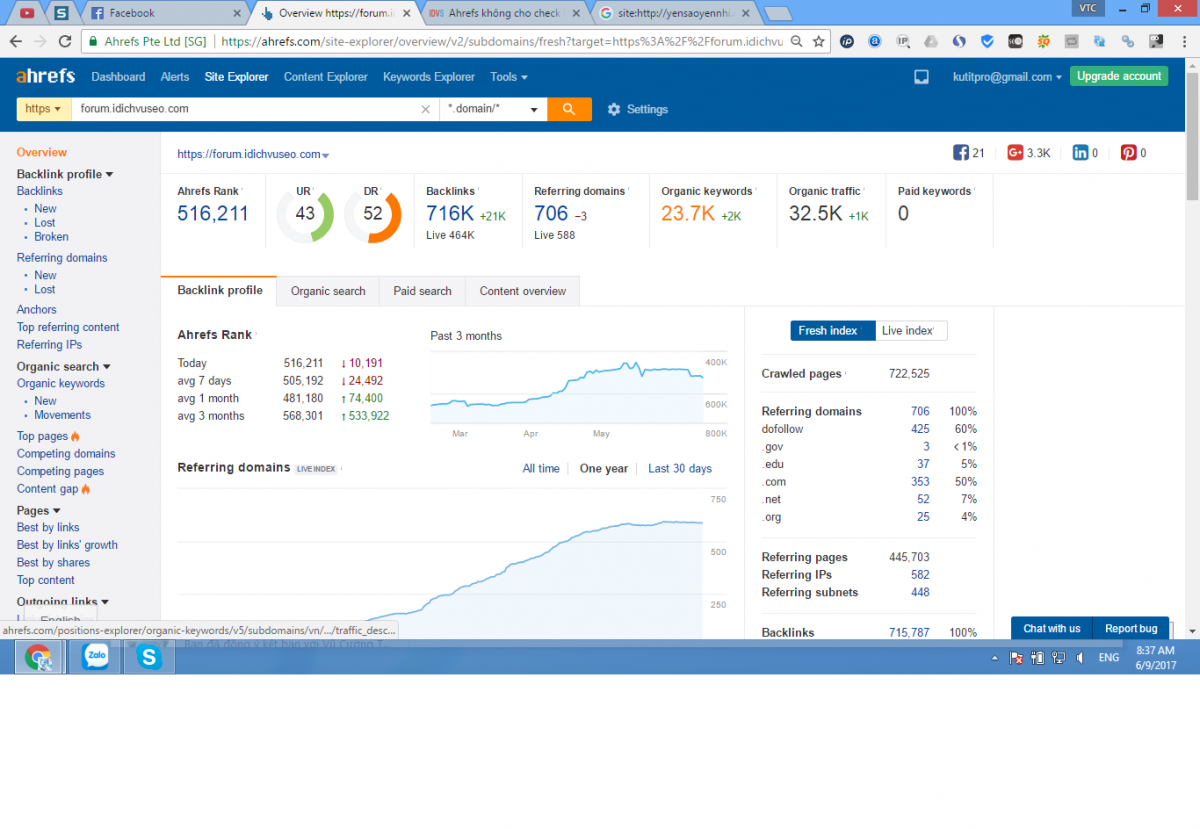Open Skype from the taskbar
Viewport: 1200px width, 829px height.
coord(149,656)
